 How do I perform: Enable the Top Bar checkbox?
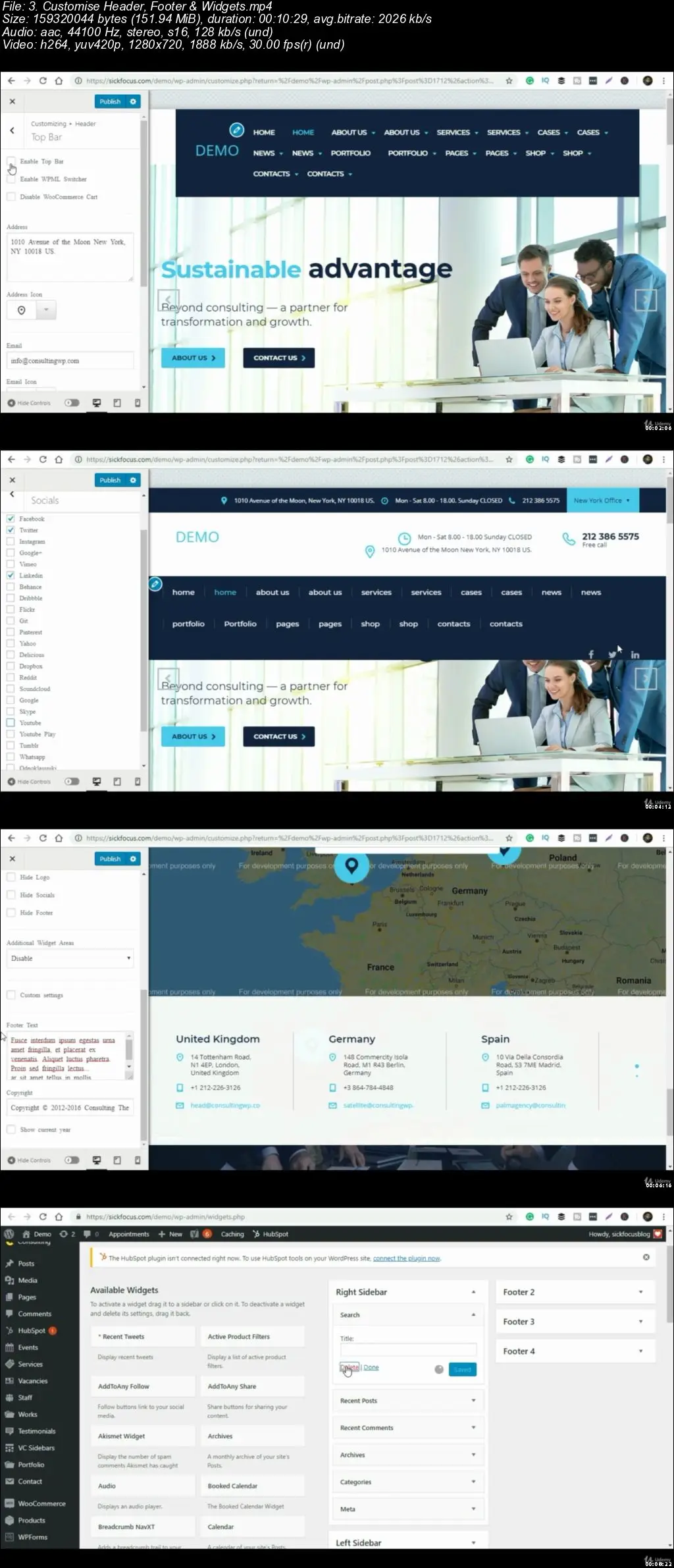[11, 161]
